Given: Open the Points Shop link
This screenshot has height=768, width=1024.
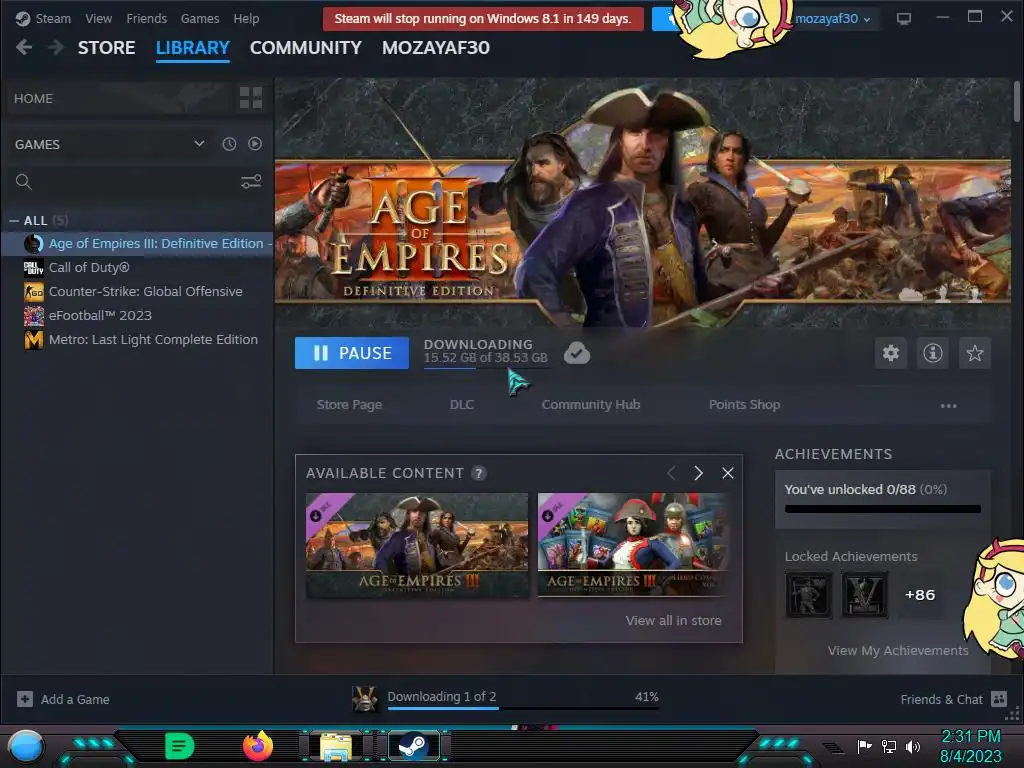Looking at the screenshot, I should point(744,405).
